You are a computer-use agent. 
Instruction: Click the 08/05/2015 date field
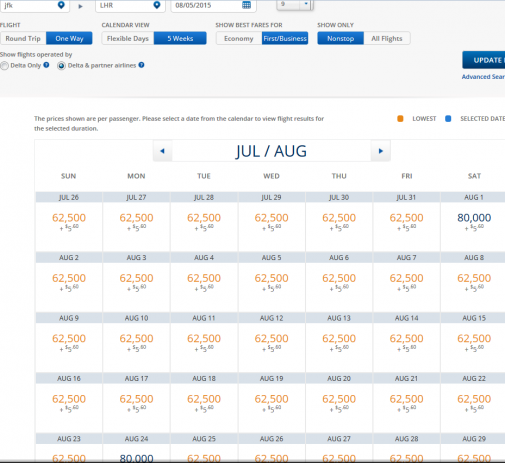pyautogui.click(x=213, y=6)
